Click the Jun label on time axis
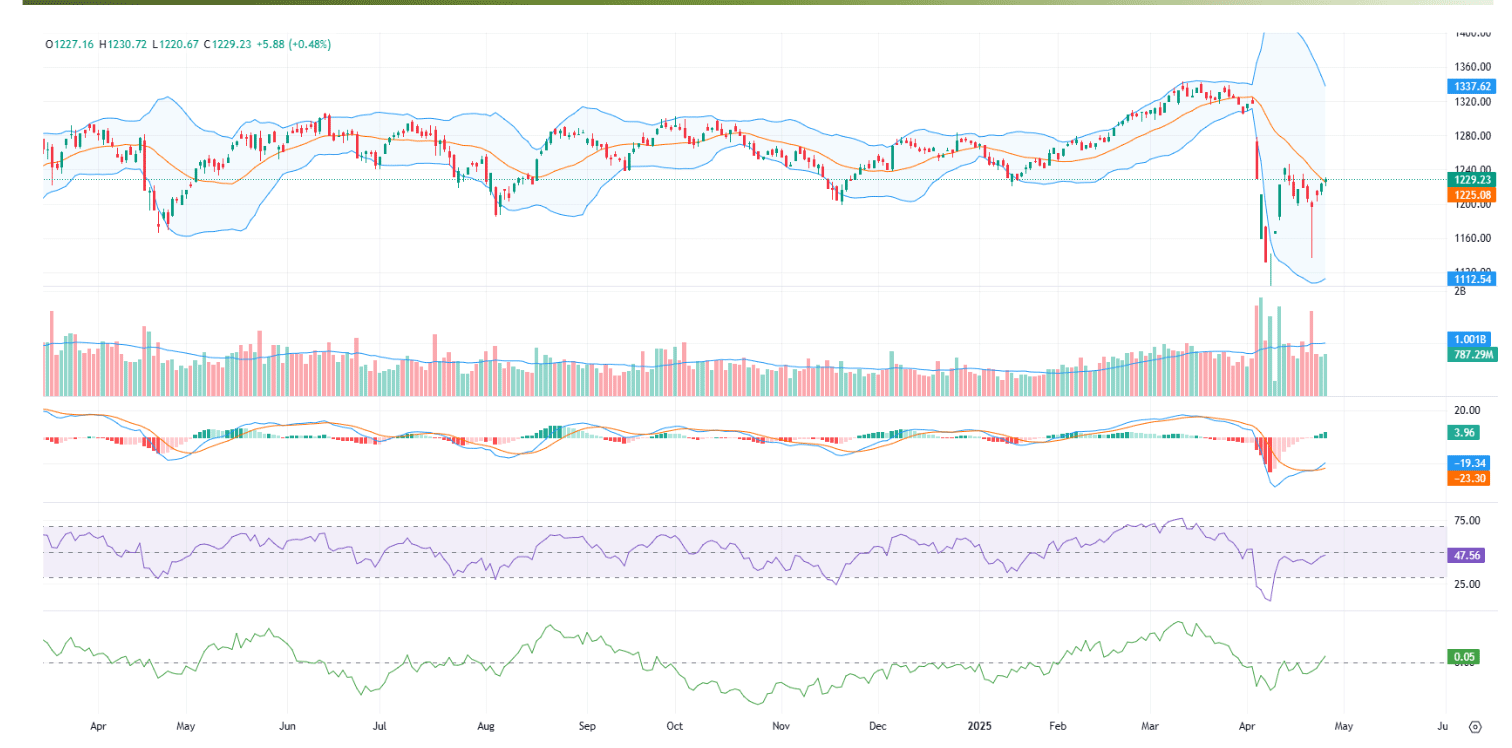 [x=287, y=726]
